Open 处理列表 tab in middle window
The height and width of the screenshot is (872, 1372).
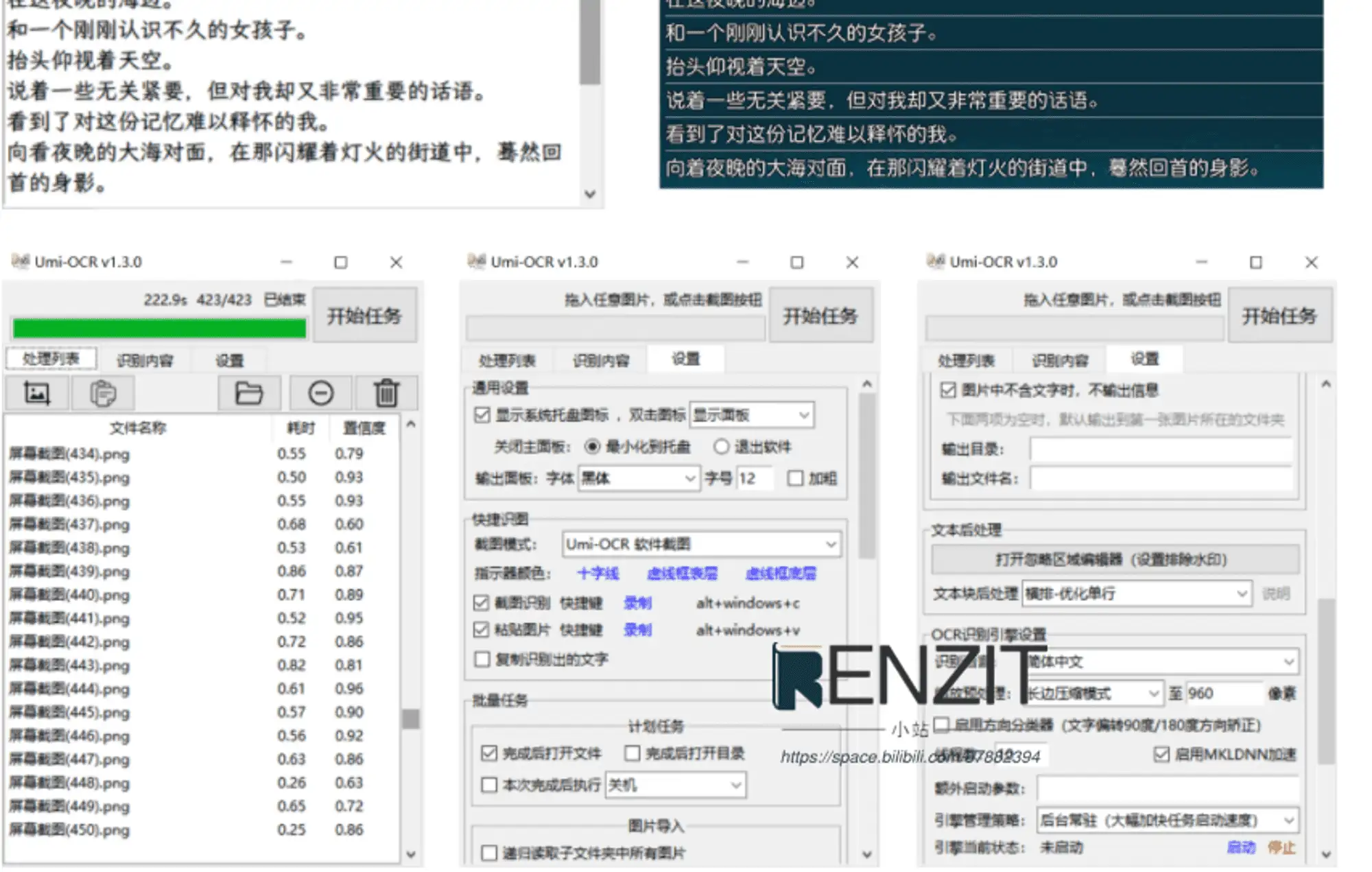[x=506, y=360]
